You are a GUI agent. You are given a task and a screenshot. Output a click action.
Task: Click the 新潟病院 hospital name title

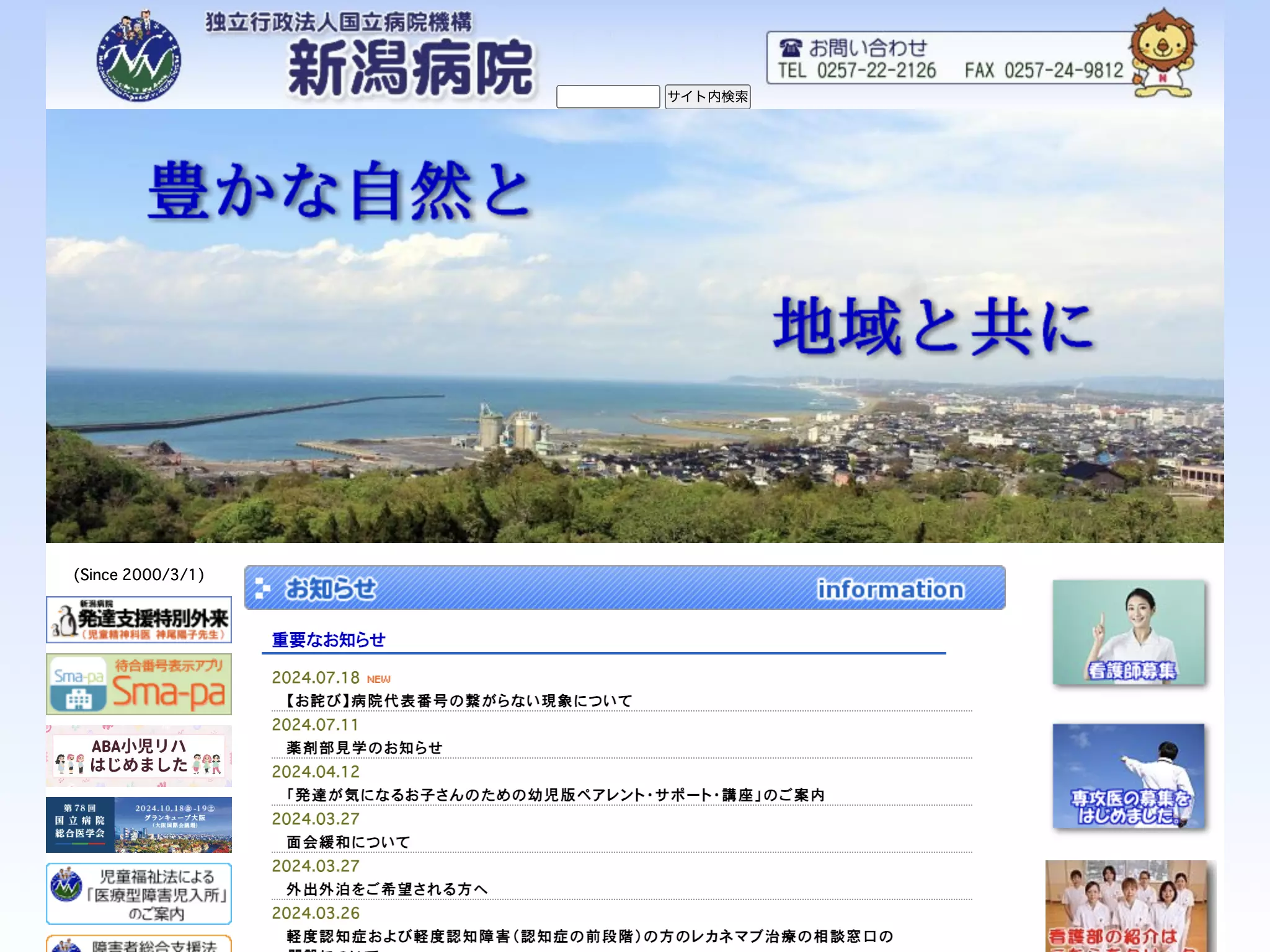(x=411, y=68)
